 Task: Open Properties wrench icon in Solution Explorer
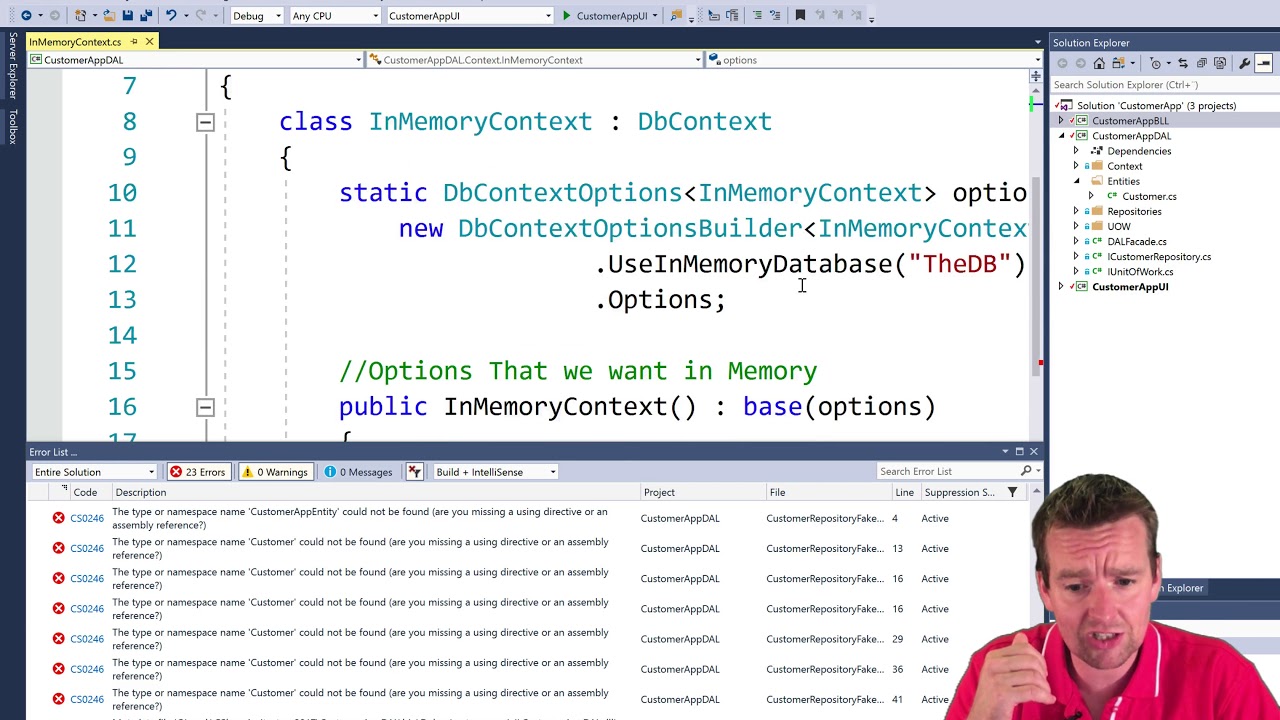point(1244,64)
